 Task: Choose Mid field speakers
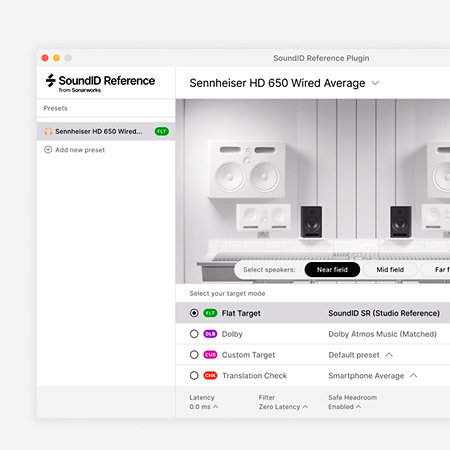[x=390, y=269]
